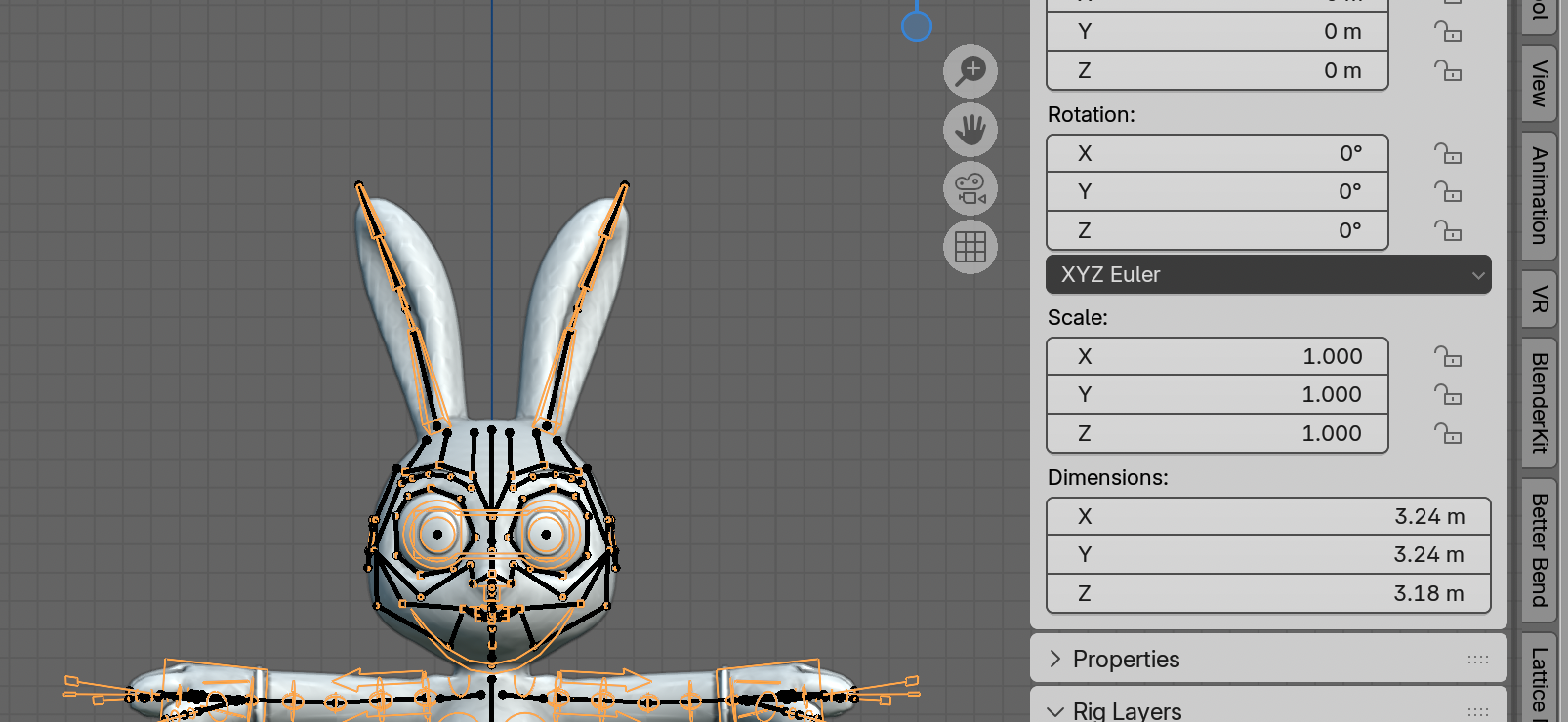Lock the Scale X value
This screenshot has height=722, width=1568.
tap(1448, 356)
